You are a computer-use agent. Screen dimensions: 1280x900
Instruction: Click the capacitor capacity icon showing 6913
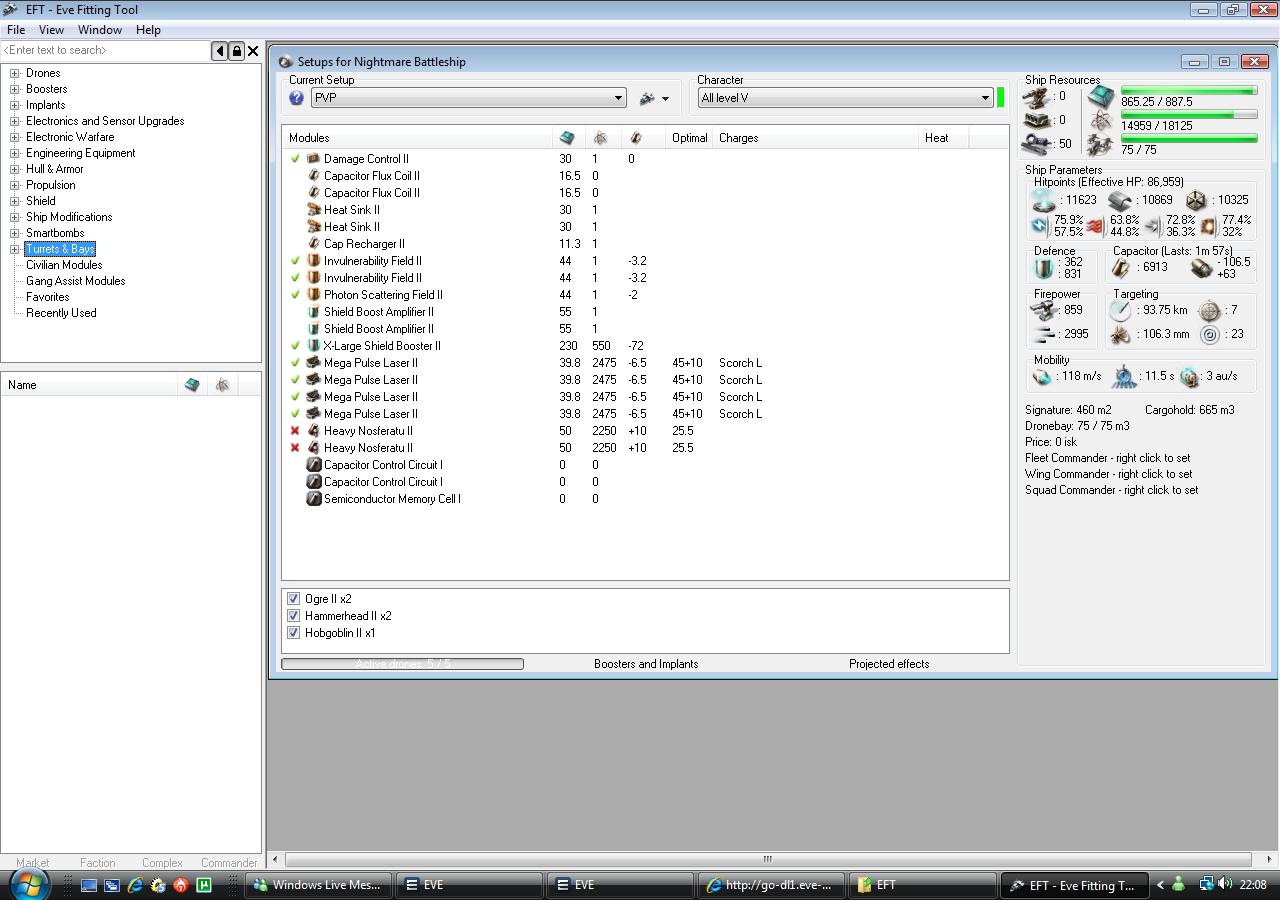tap(1121, 268)
